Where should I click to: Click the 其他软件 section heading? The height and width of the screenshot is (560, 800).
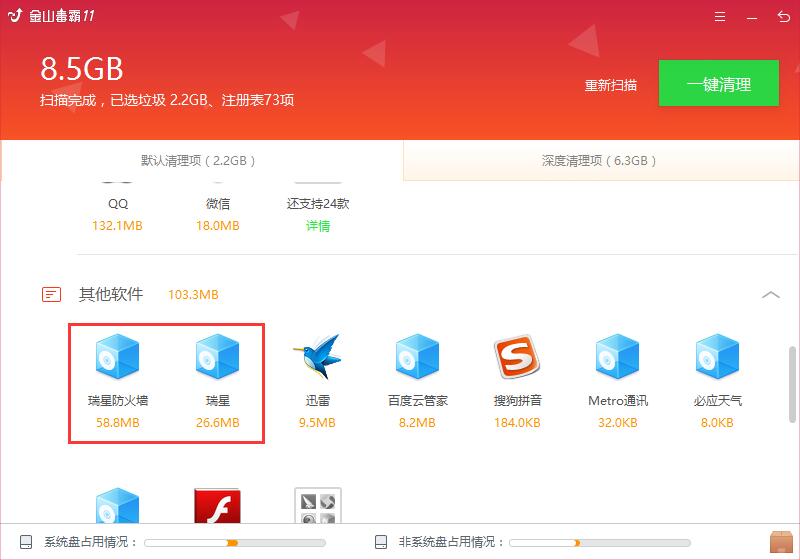coord(111,294)
